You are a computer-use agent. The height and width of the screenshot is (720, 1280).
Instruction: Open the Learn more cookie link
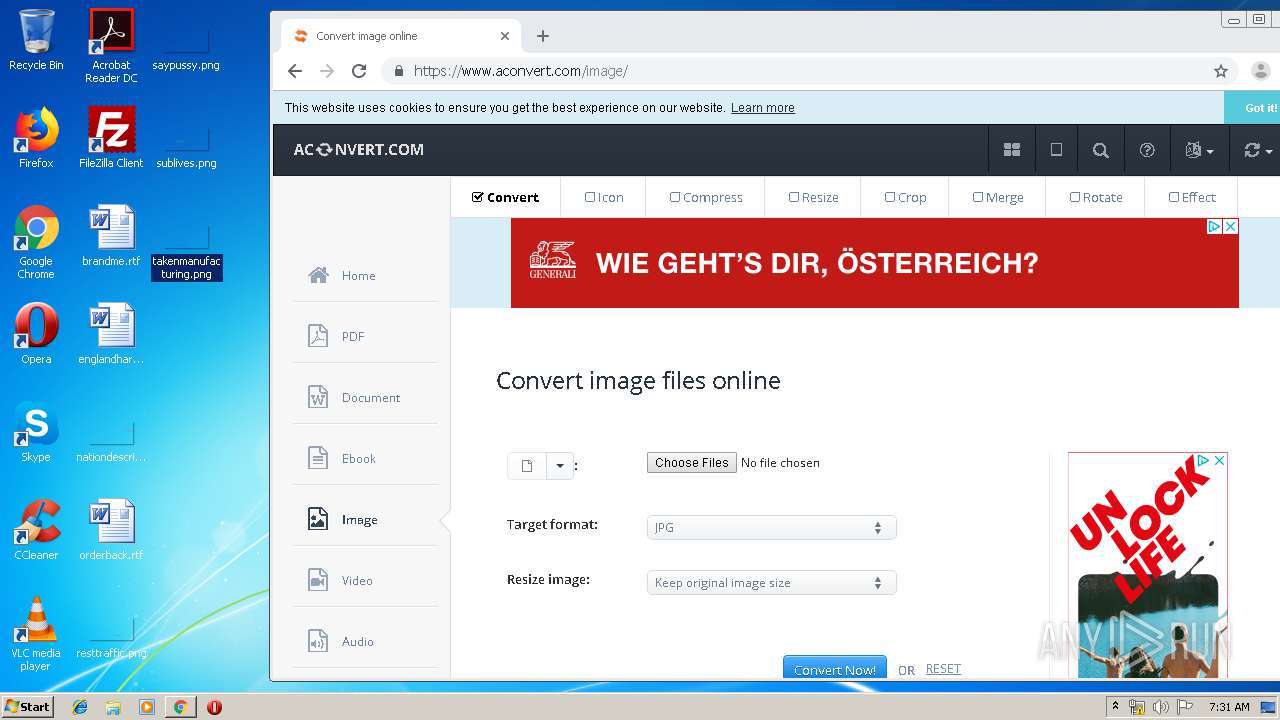click(x=762, y=108)
